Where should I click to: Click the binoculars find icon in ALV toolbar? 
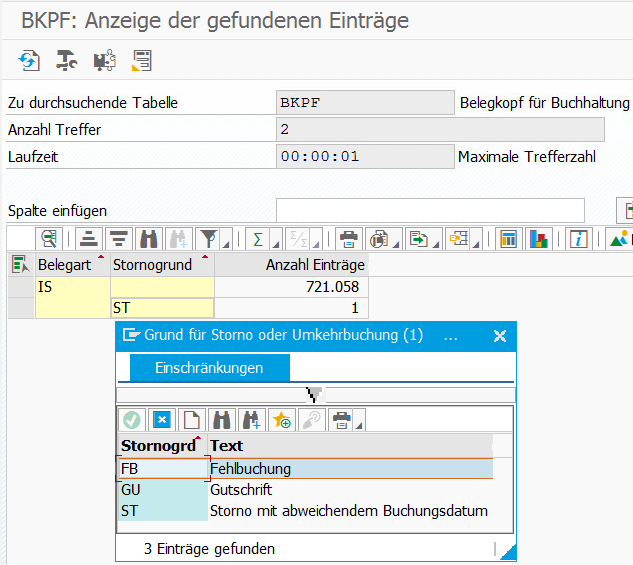pos(149,239)
